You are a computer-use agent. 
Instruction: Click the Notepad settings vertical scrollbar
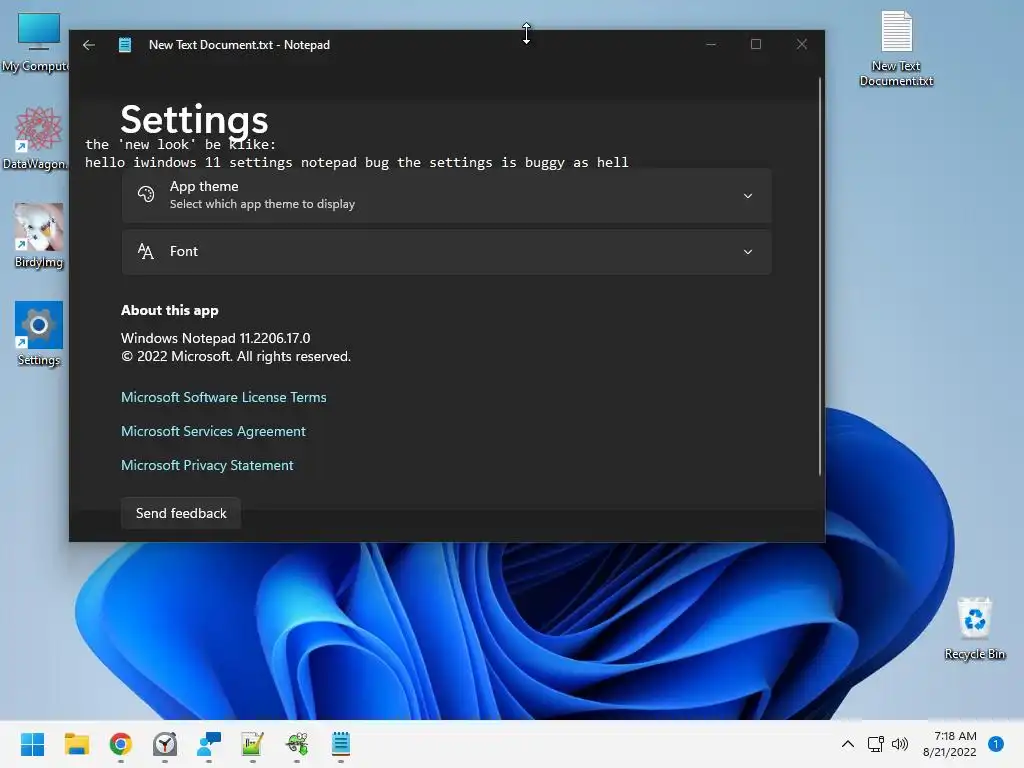pyautogui.click(x=820, y=277)
